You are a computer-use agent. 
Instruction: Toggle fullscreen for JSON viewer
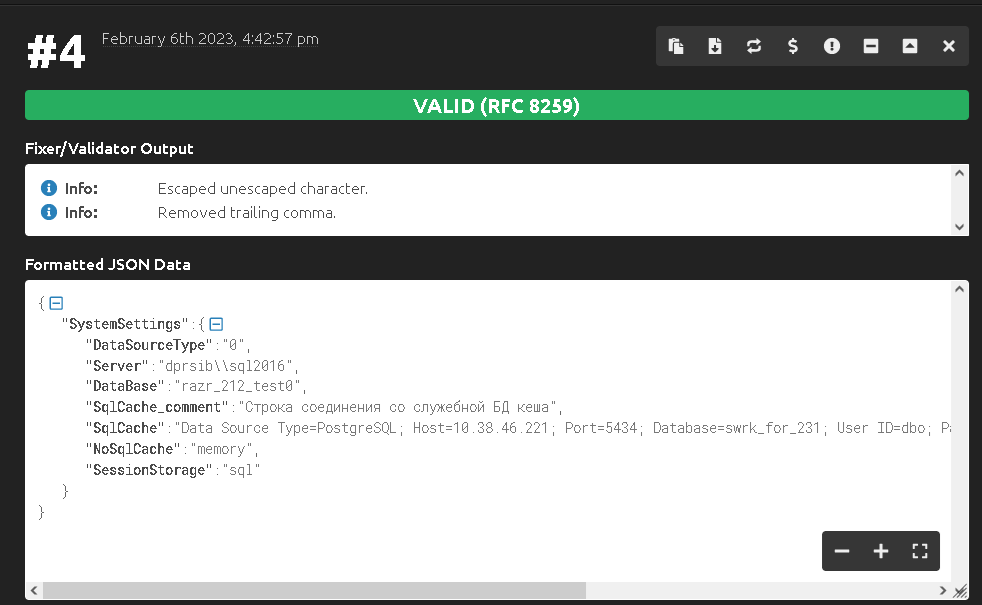(919, 551)
